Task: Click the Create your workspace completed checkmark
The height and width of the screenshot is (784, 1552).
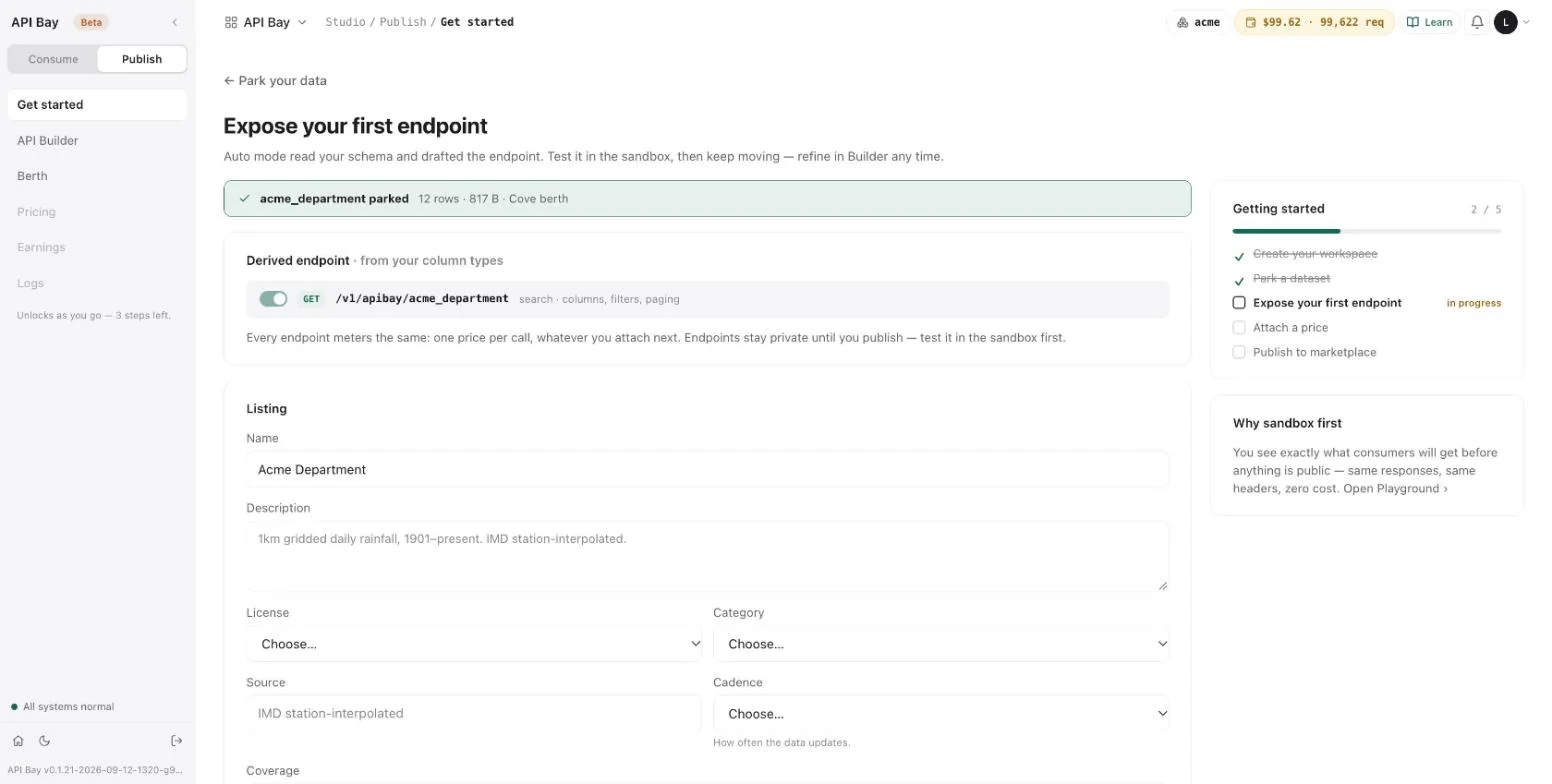Action: (x=1239, y=257)
